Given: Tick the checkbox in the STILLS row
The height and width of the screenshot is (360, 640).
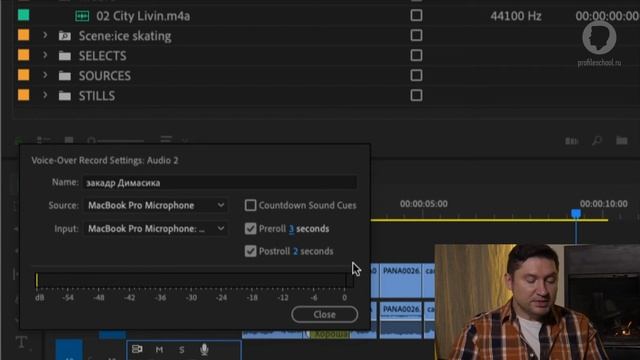Looking at the screenshot, I should pyautogui.click(x=416, y=95).
